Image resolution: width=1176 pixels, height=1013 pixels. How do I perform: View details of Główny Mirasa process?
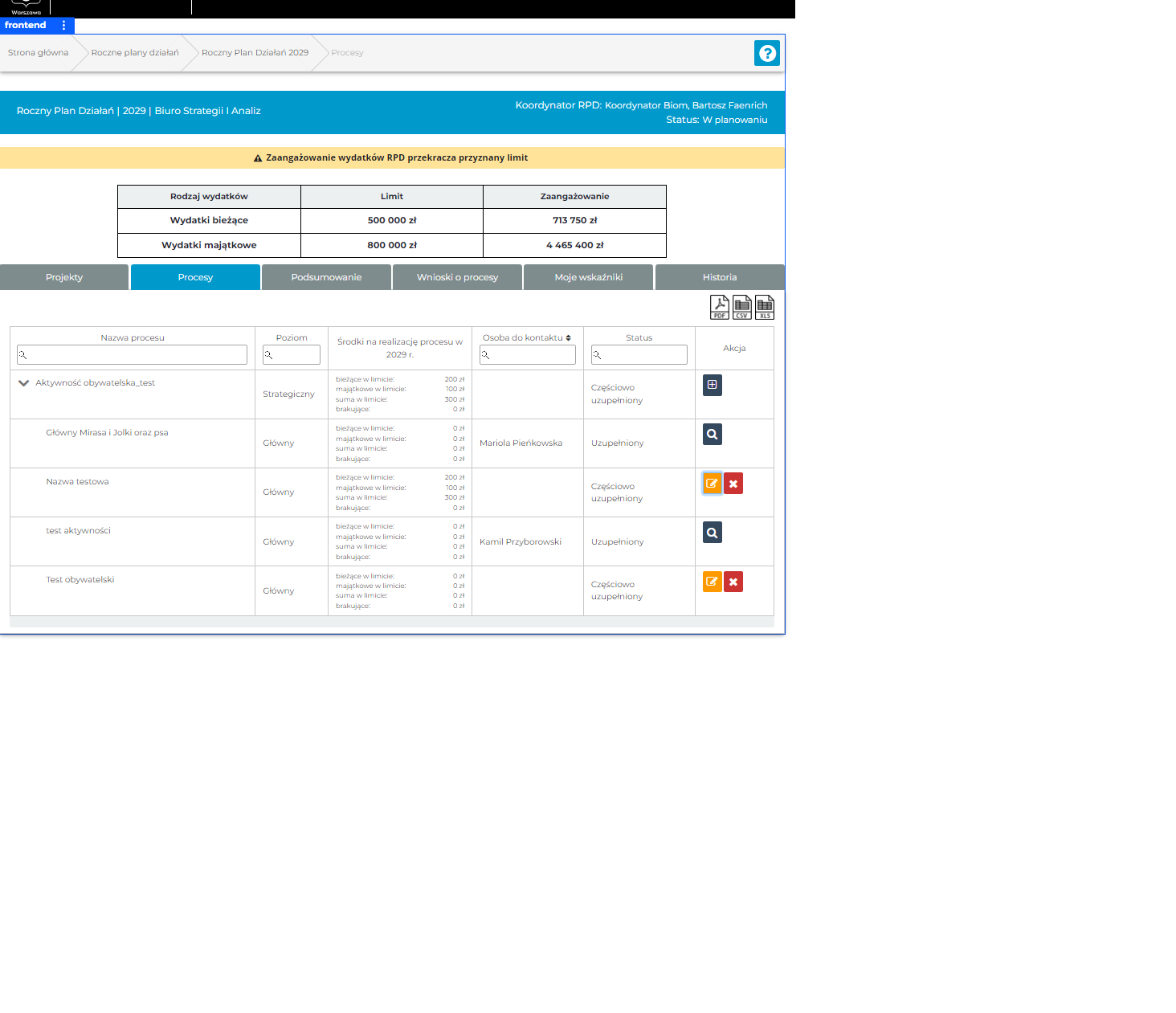tap(712, 435)
